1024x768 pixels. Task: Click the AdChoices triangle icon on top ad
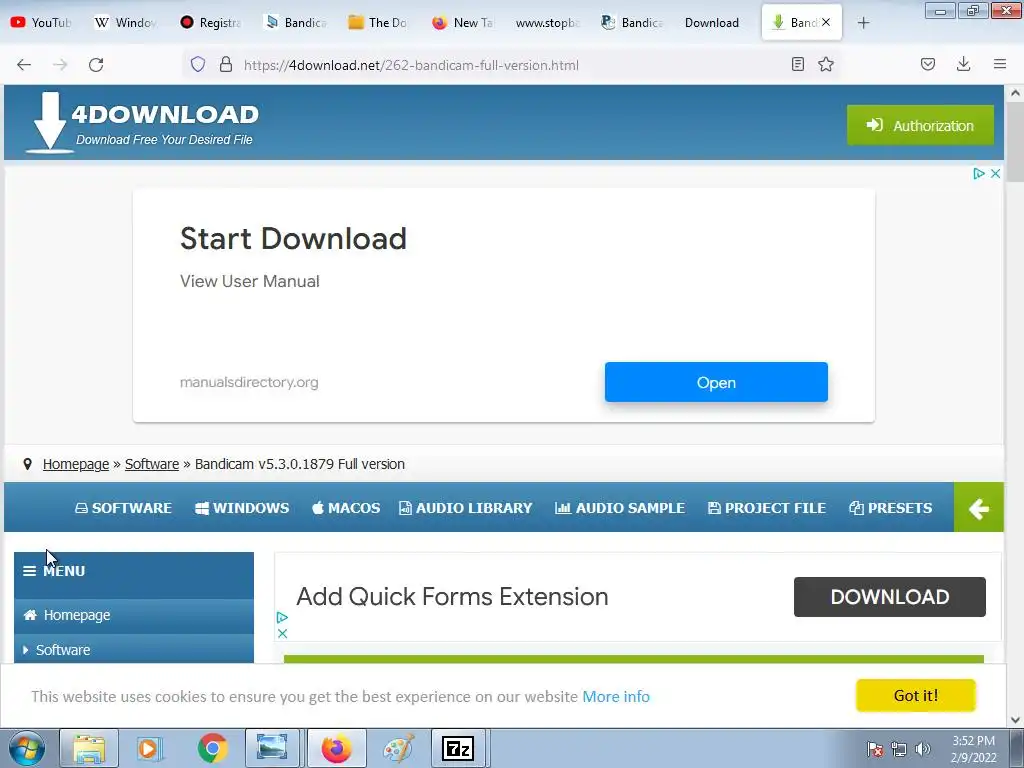pos(978,173)
